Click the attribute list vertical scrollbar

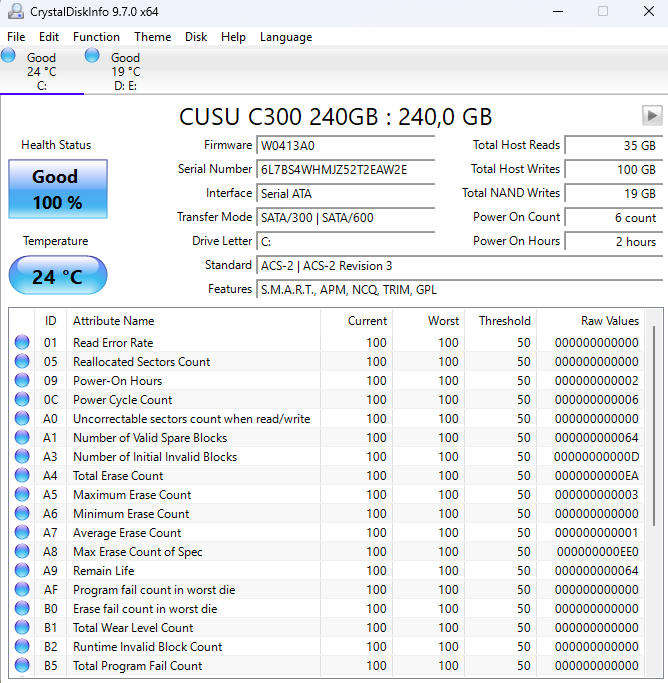[x=655, y=500]
